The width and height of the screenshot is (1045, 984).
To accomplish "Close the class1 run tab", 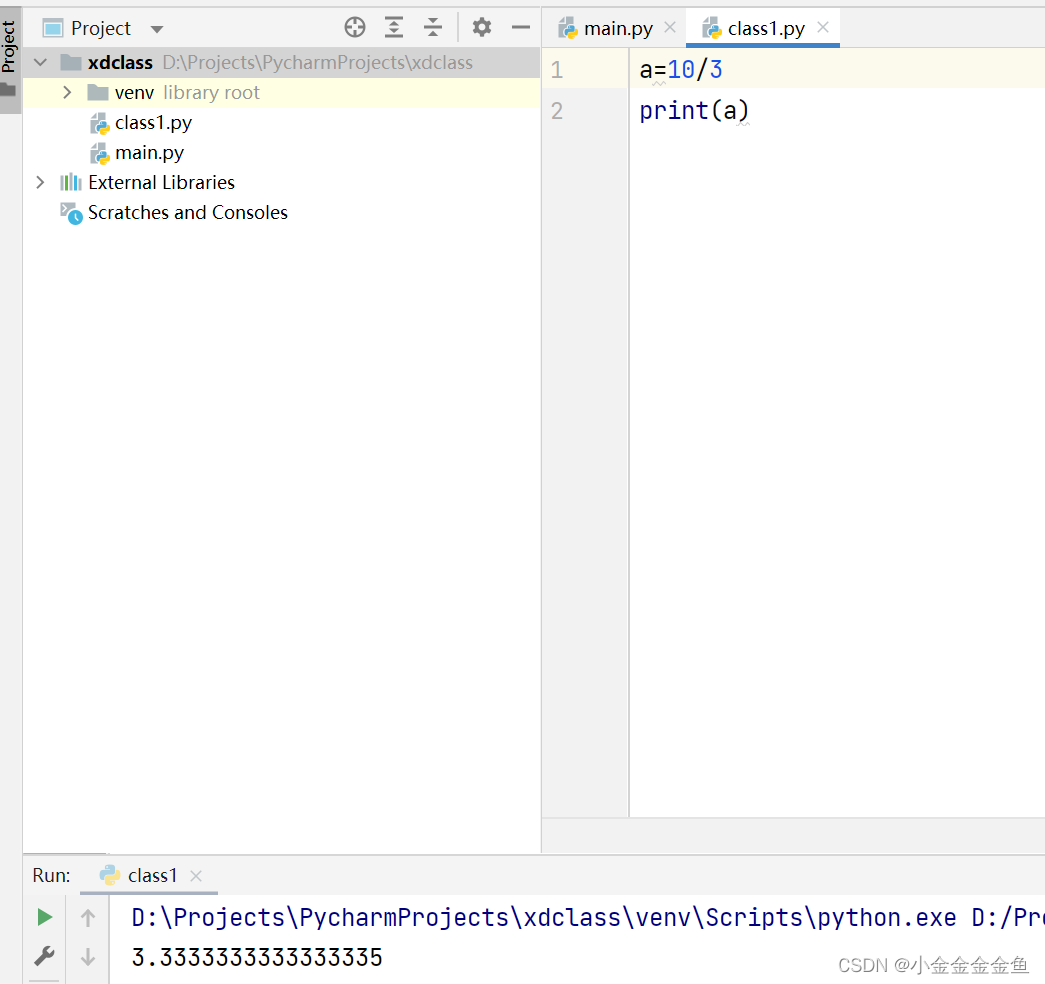I will (x=196, y=876).
